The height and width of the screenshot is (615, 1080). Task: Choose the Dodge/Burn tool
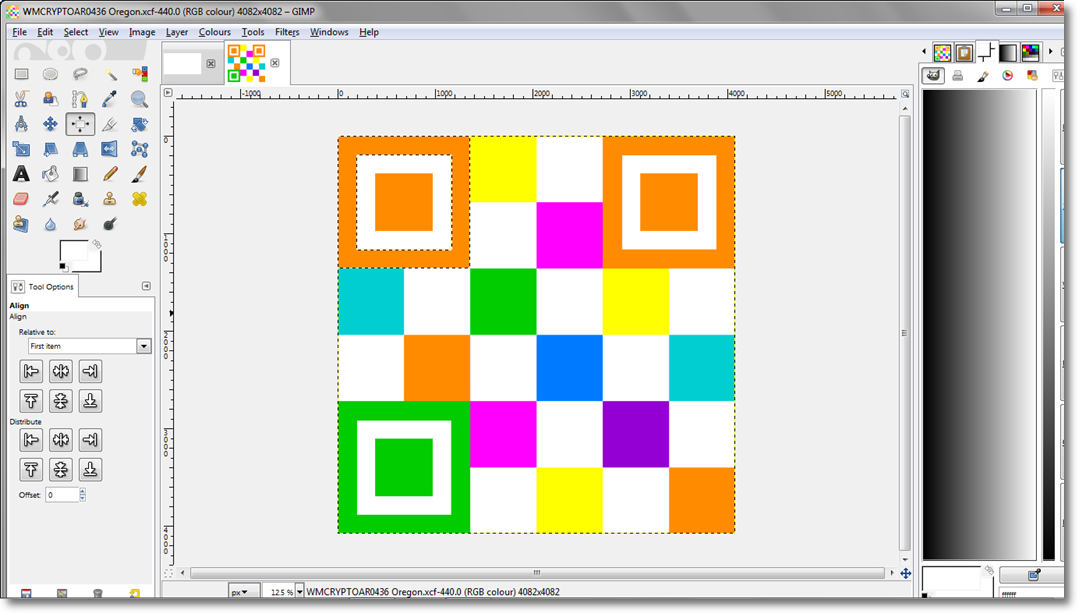pos(110,224)
